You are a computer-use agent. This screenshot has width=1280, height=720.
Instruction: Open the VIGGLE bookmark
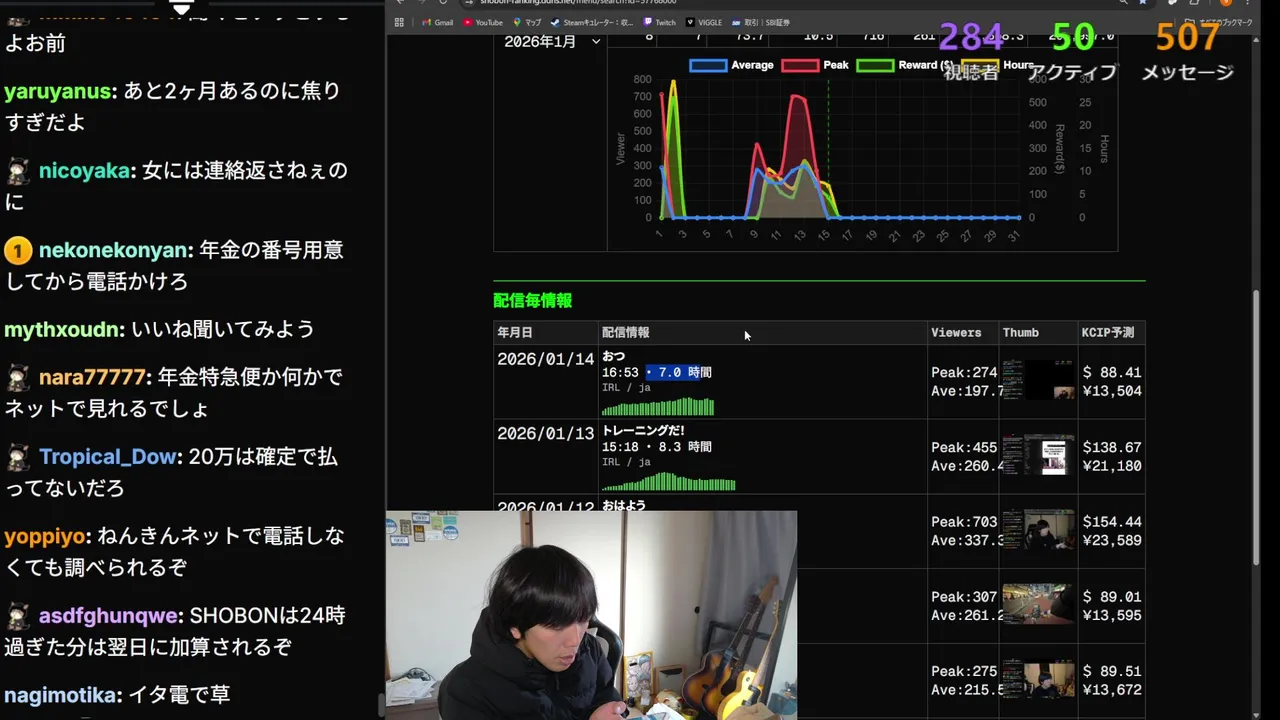tap(703, 22)
